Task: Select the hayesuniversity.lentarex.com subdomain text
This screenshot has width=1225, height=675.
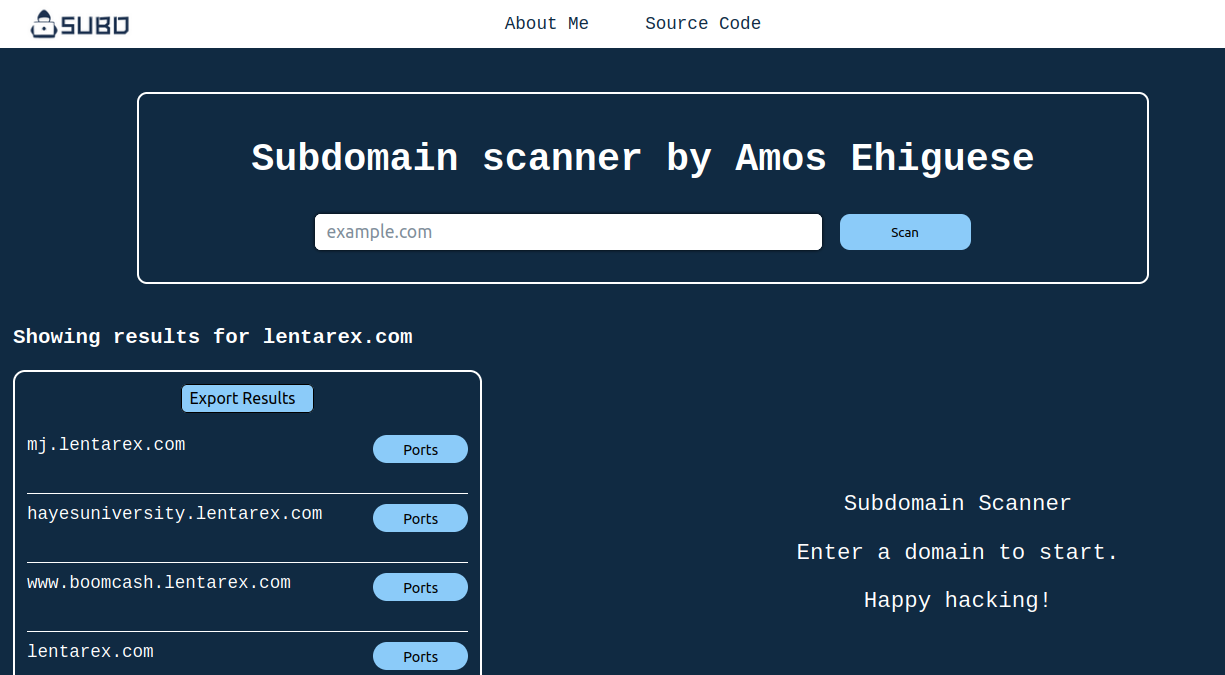Action: click(x=175, y=513)
